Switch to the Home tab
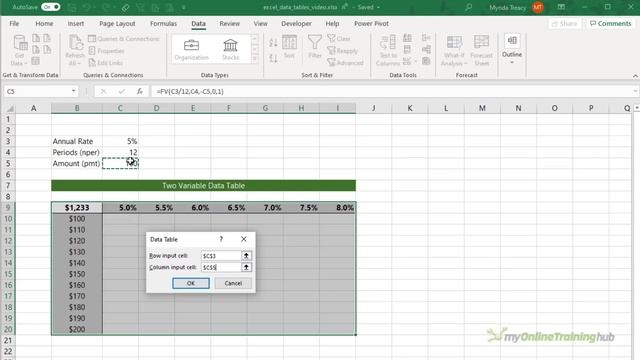The image size is (640, 360). click(x=44, y=24)
